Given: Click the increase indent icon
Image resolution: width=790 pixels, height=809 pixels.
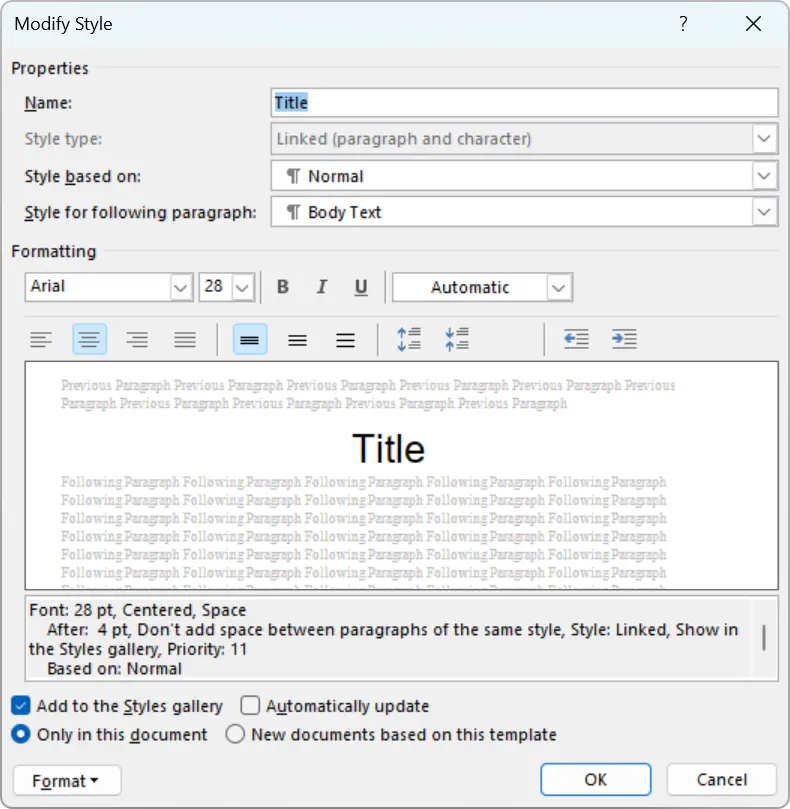Looking at the screenshot, I should click(x=624, y=340).
